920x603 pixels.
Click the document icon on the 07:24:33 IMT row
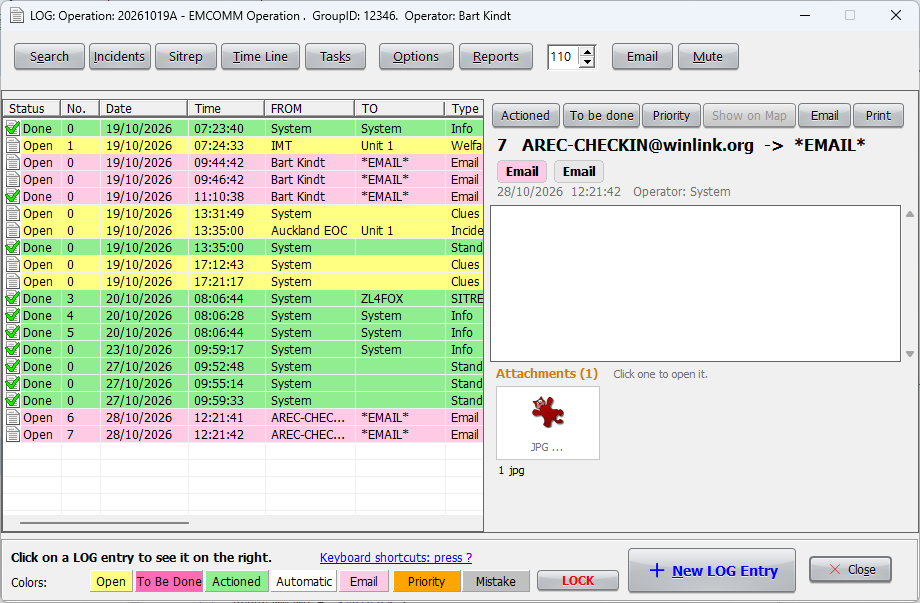(12, 145)
